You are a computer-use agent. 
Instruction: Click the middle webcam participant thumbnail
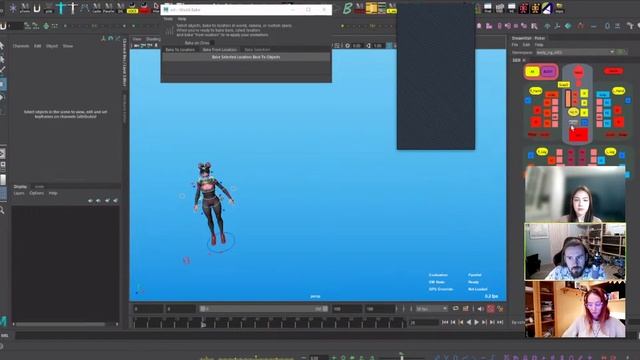575,251
